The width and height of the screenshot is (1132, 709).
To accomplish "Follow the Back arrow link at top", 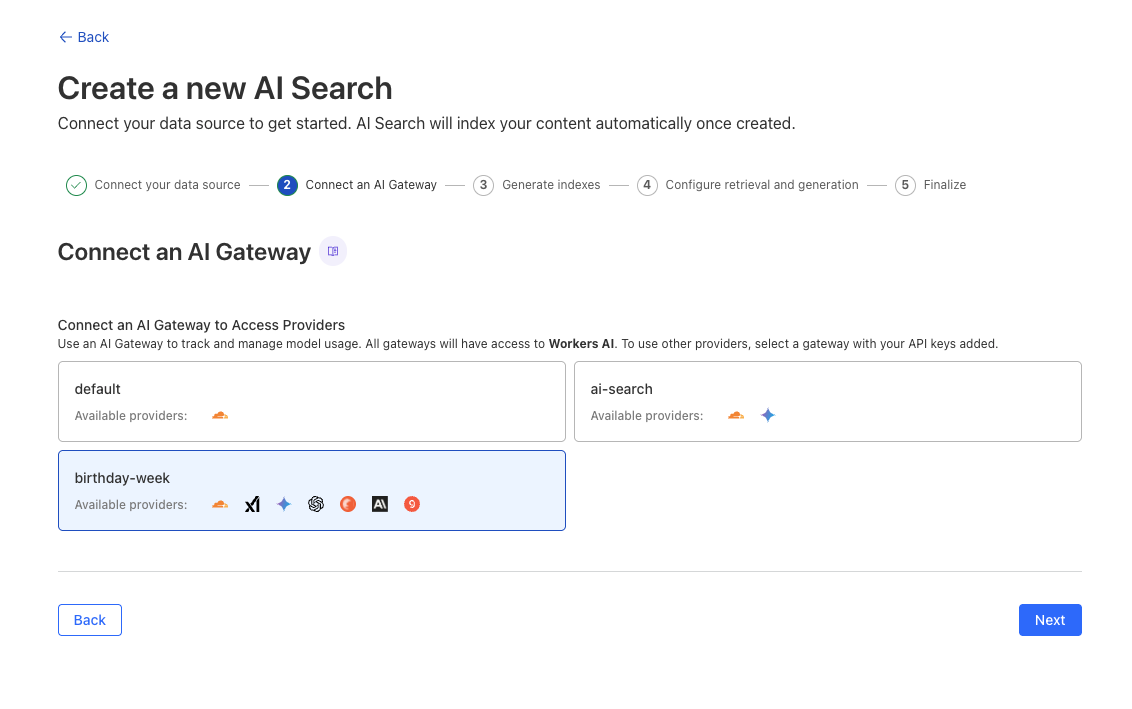I will click(84, 37).
